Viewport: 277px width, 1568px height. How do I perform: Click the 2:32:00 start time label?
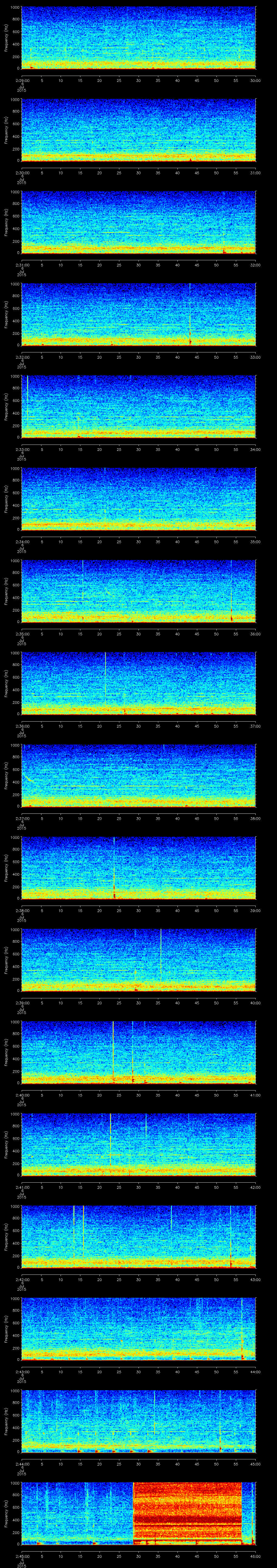click(22, 357)
